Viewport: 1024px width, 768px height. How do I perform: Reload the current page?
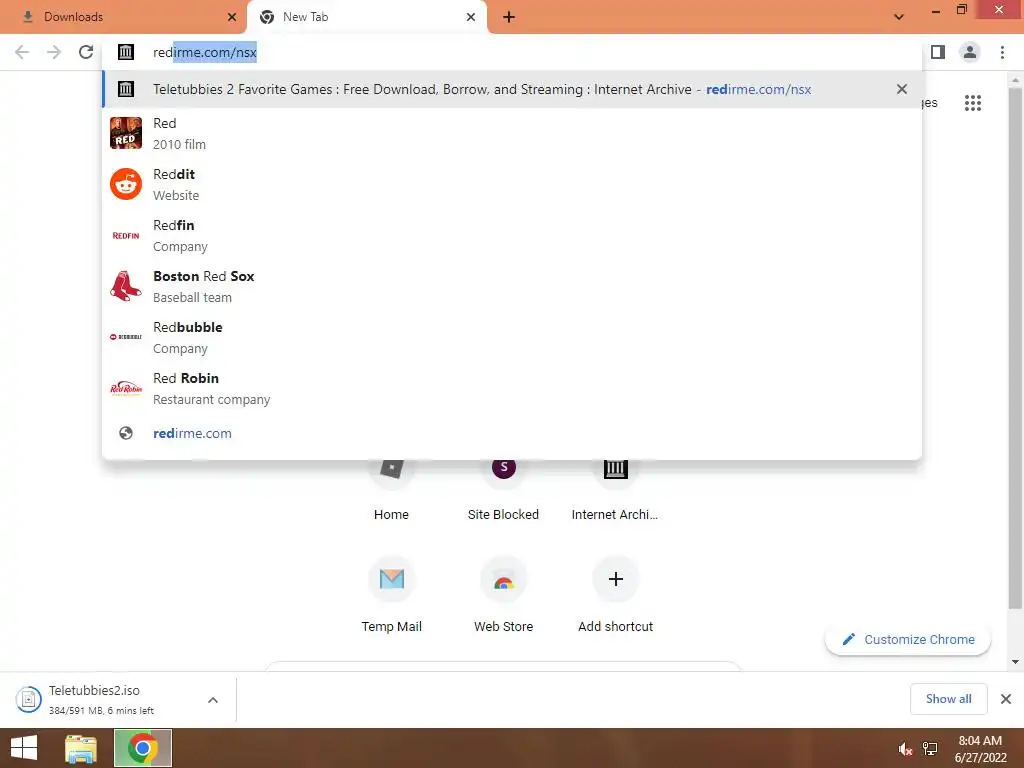(x=86, y=52)
